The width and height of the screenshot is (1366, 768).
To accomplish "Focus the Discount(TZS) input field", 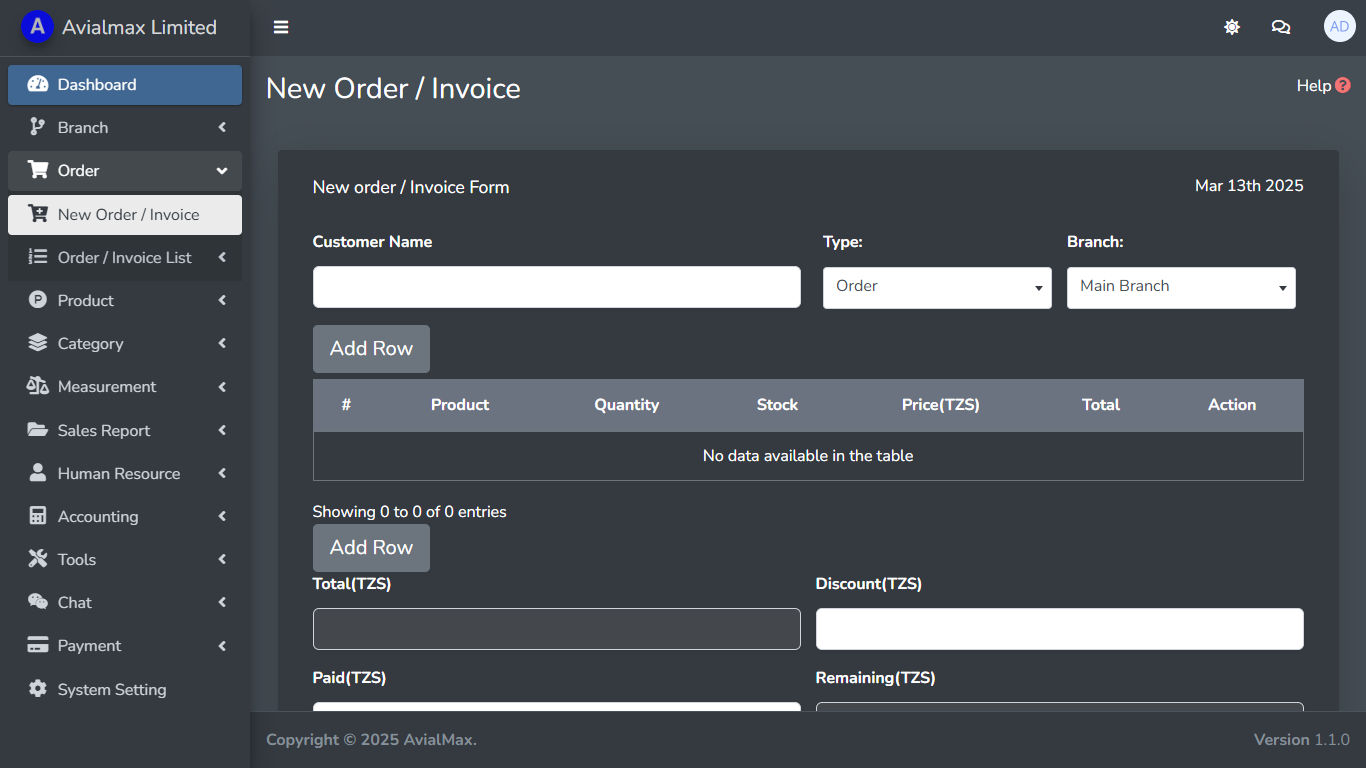I will [1059, 629].
